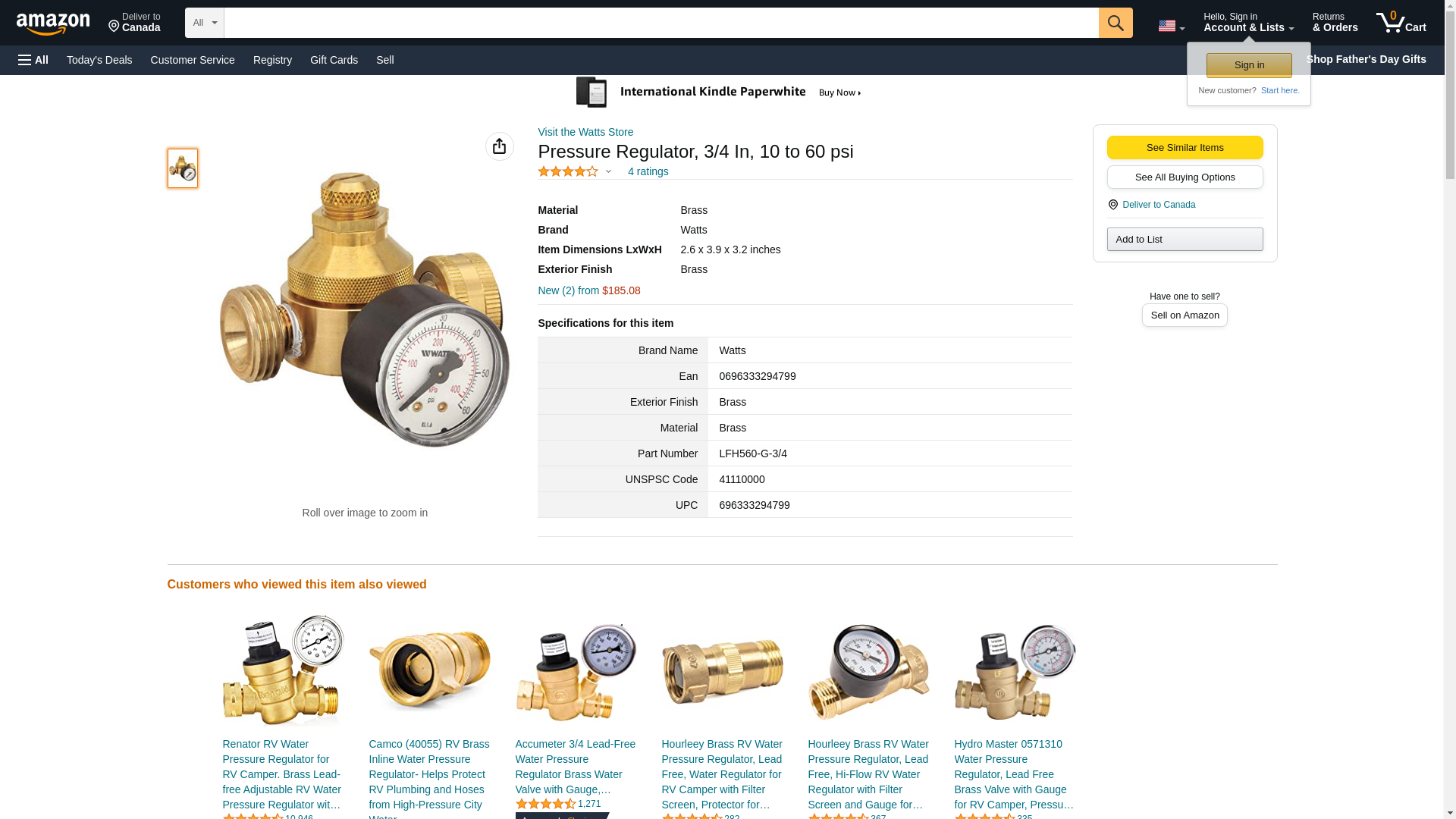Open the All hamburger menu
The image size is (1456, 819).
pos(33,60)
